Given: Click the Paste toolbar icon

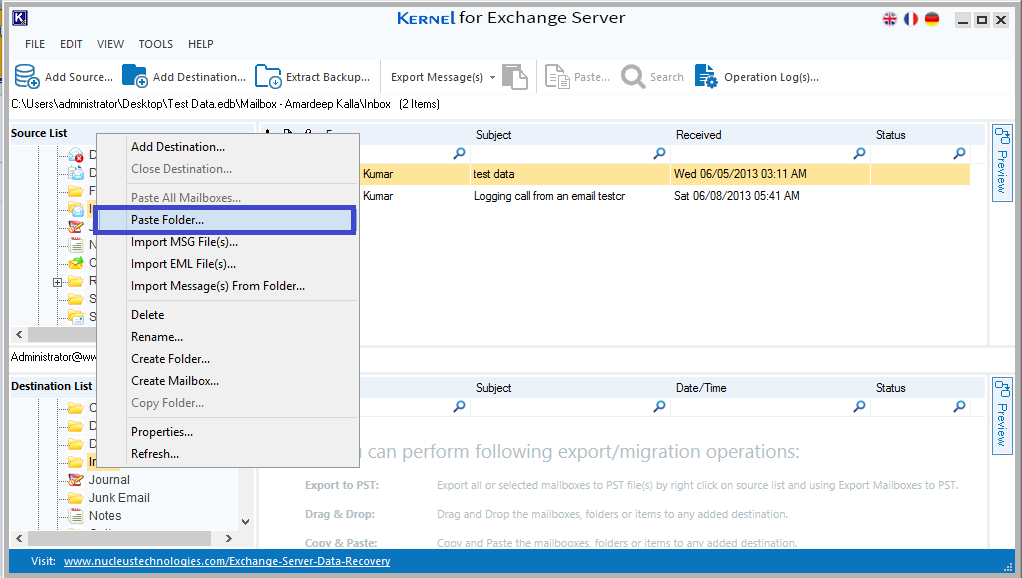Looking at the screenshot, I should 557,77.
